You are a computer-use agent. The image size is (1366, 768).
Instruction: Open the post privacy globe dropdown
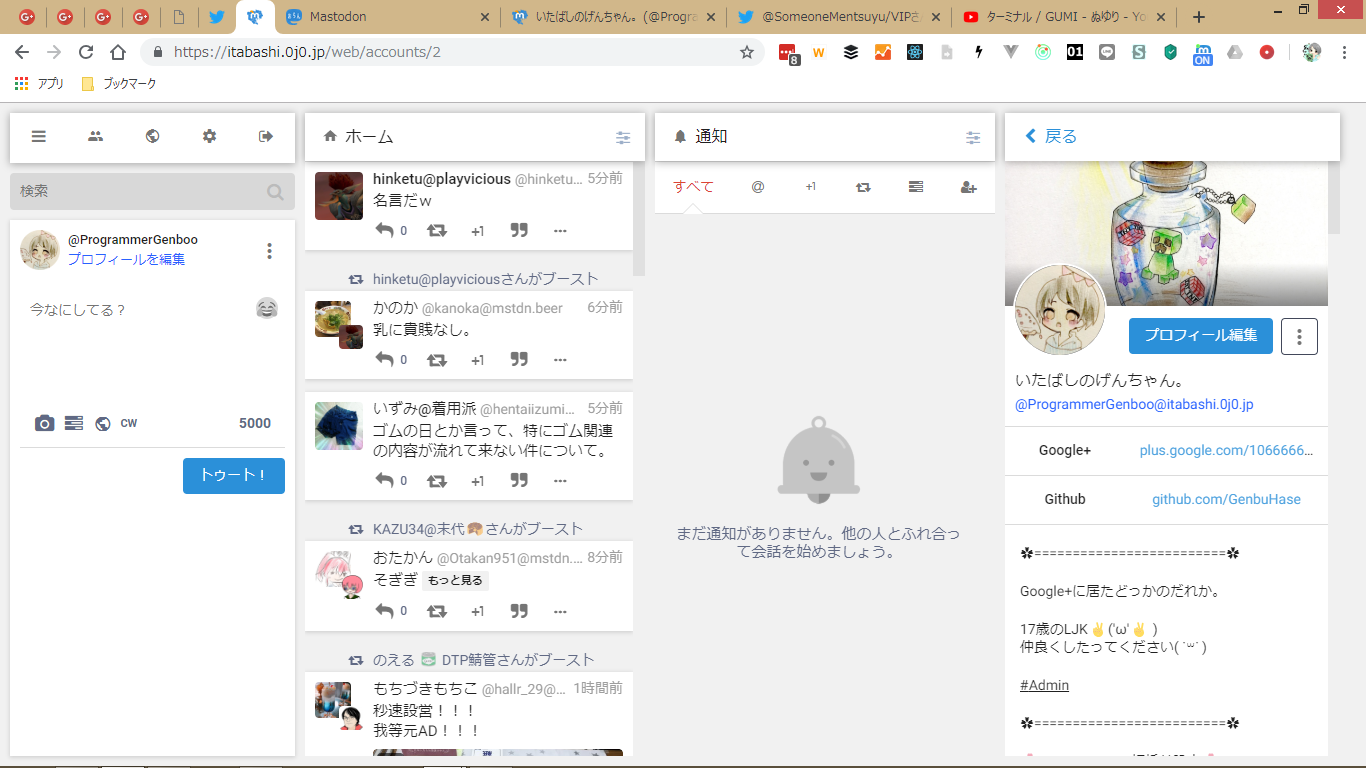(x=102, y=424)
